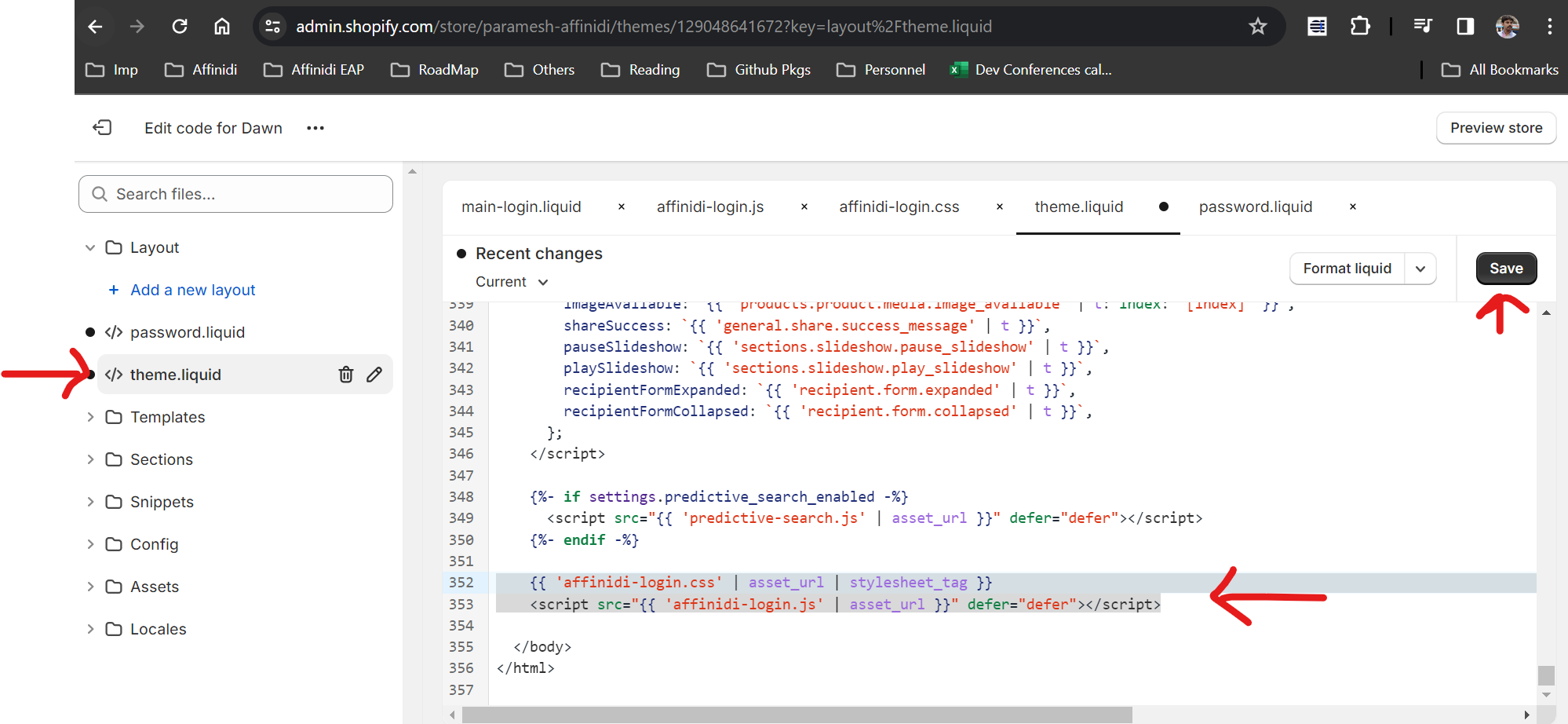This screenshot has height=724, width=1568.
Task: Open the All Bookmarks folder
Action: click(x=1500, y=70)
